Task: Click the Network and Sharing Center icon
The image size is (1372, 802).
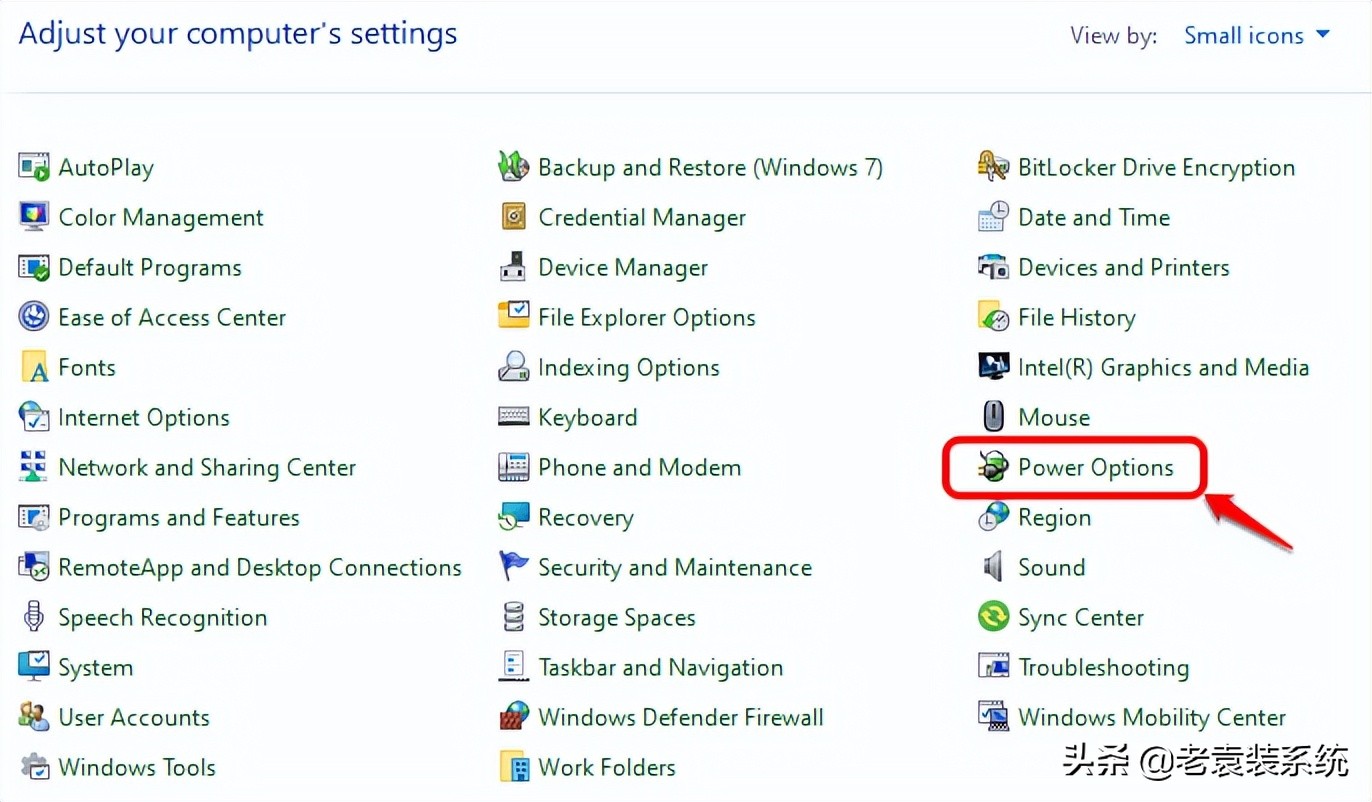Action: [34, 467]
